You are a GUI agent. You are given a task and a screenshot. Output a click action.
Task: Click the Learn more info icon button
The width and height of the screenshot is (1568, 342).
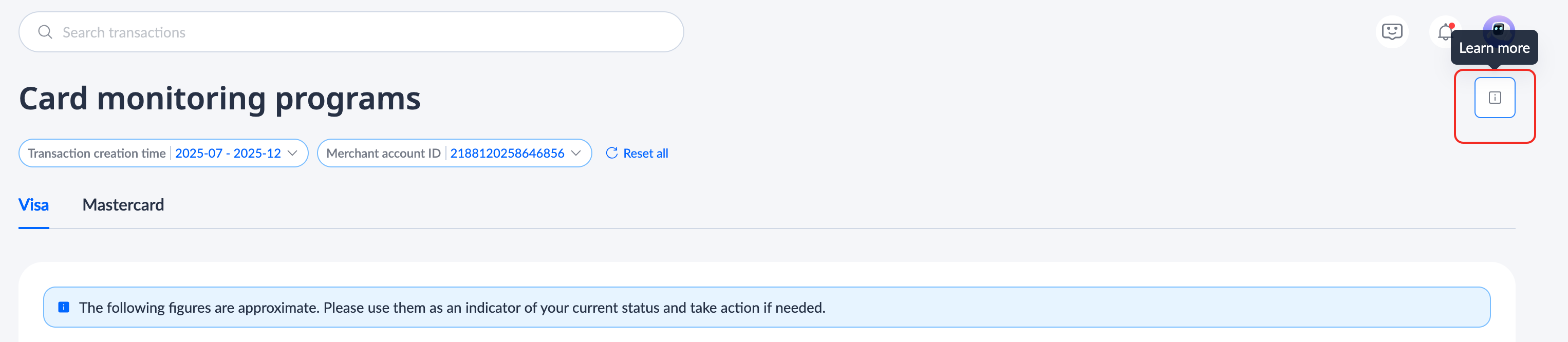(1495, 98)
